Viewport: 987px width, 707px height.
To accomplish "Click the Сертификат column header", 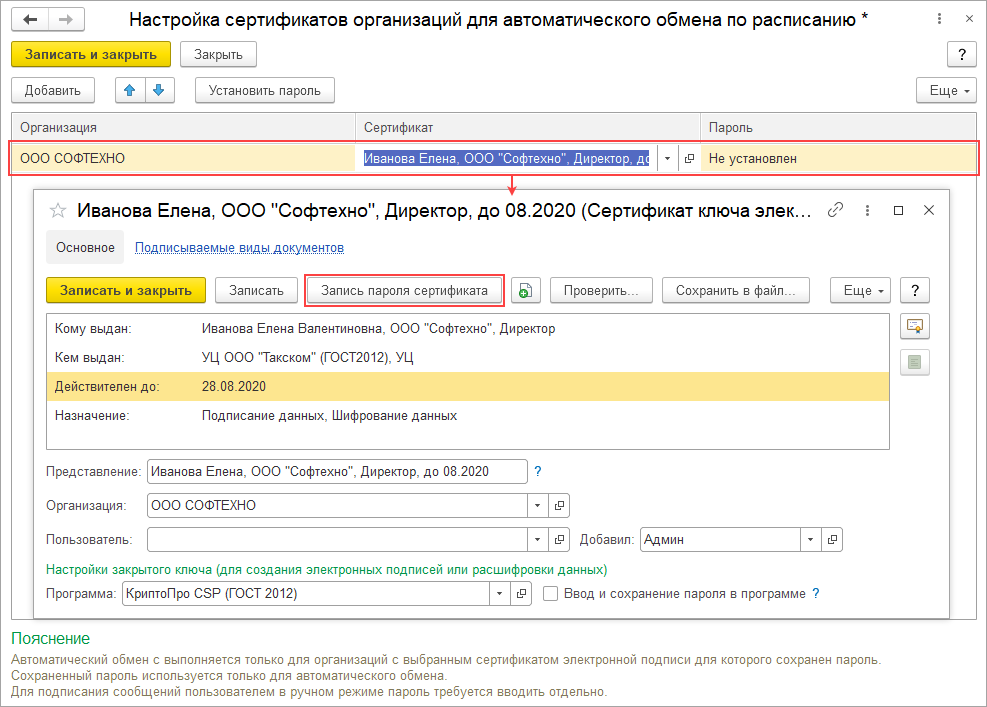I will pos(528,128).
